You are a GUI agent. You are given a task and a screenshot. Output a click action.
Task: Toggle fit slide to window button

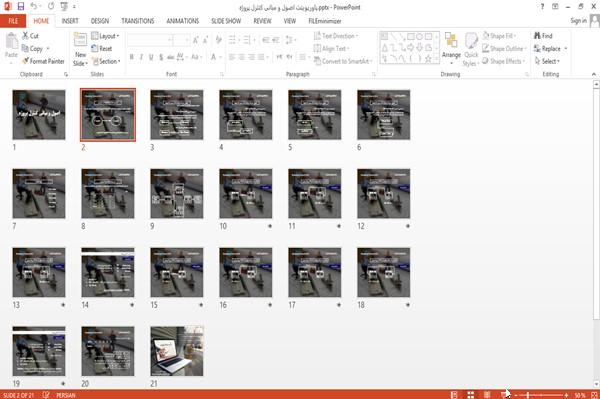594,395
